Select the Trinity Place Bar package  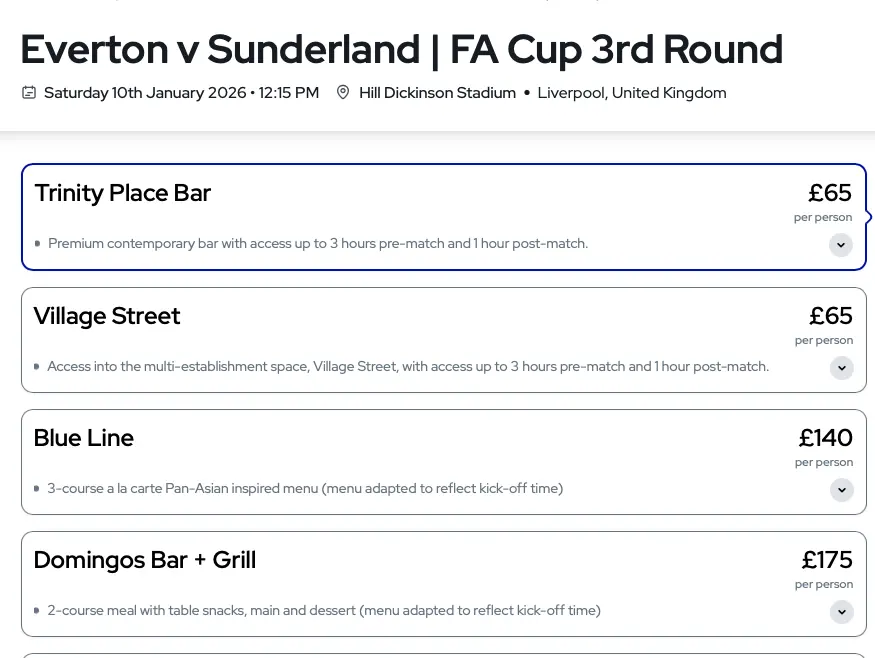[x=123, y=193]
